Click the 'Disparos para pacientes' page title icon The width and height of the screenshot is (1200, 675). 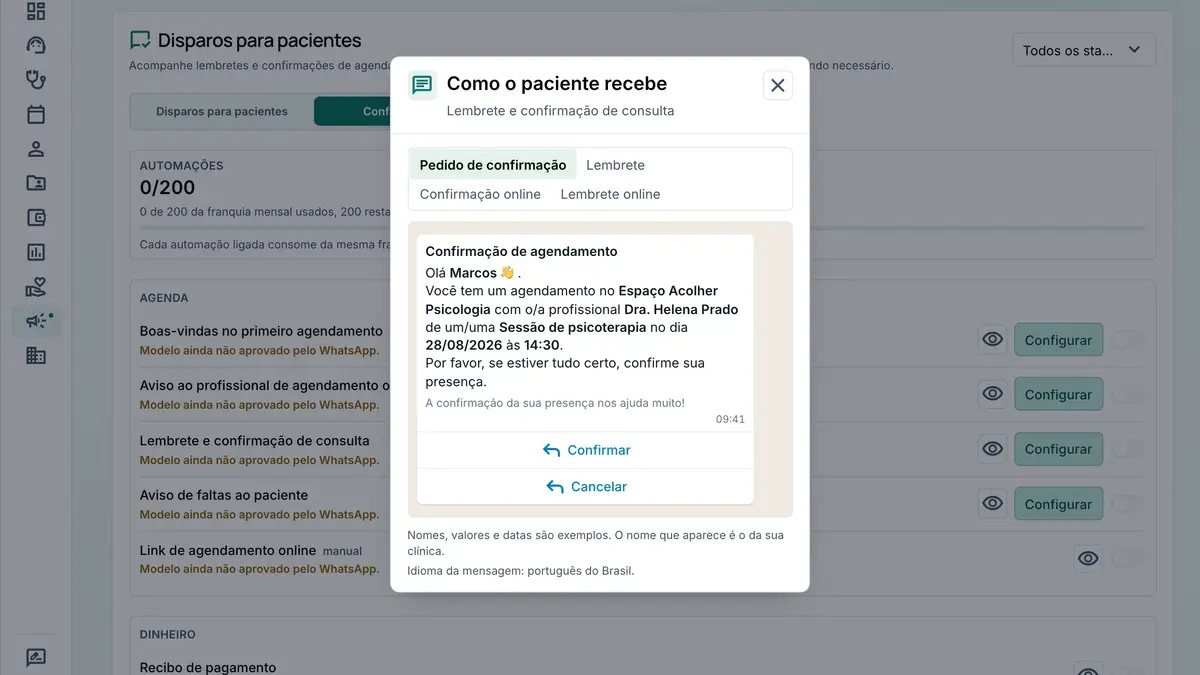[140, 41]
